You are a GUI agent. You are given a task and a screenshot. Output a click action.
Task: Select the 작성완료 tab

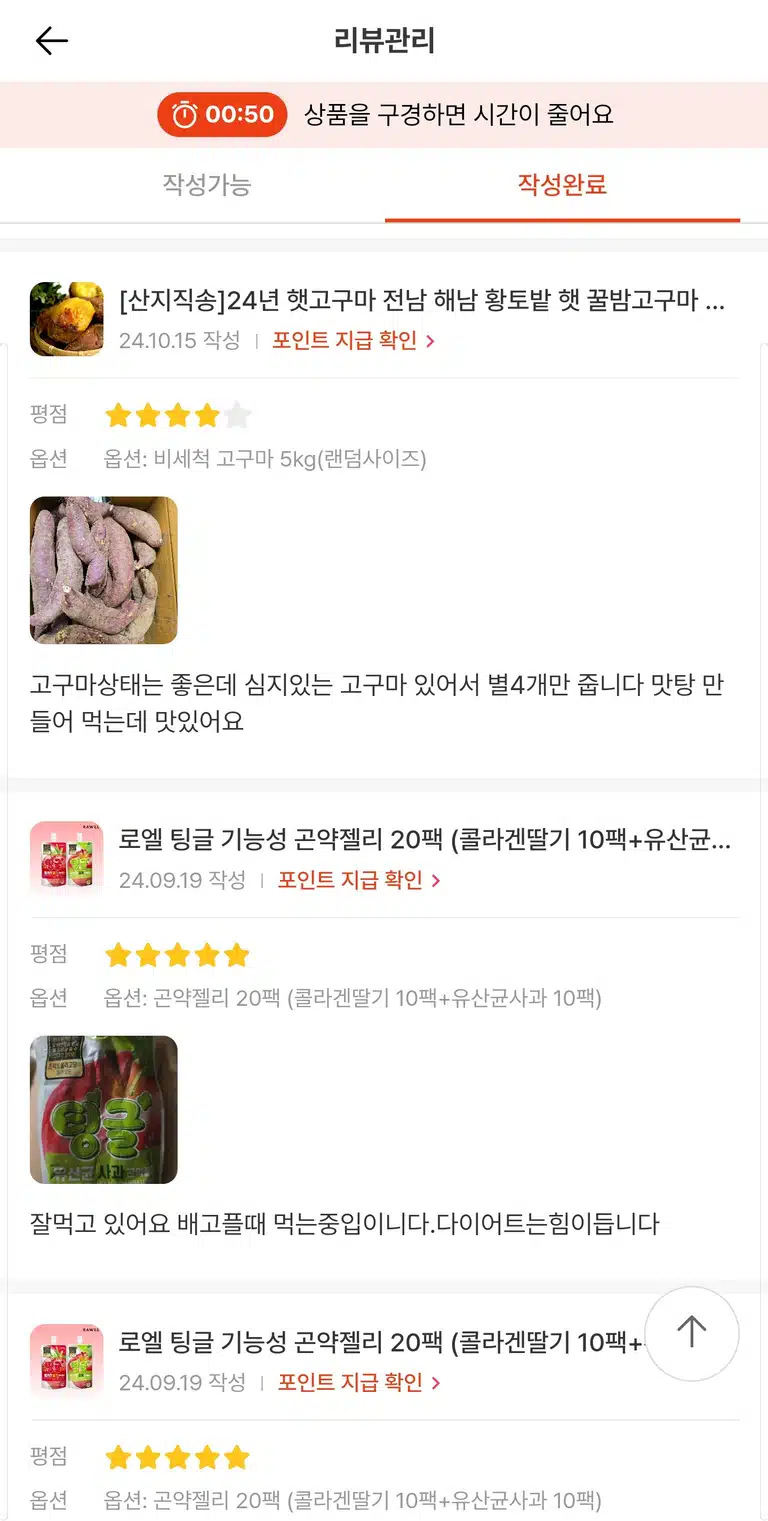(562, 185)
